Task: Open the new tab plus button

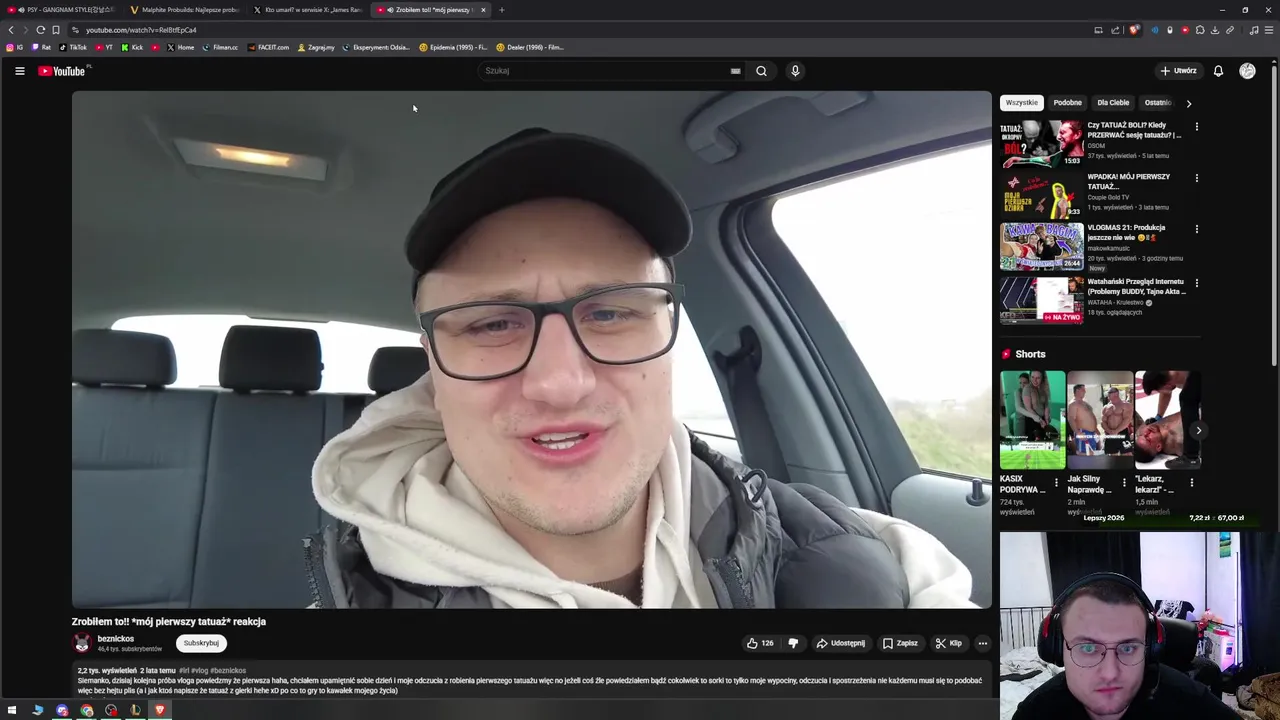Action: pyautogui.click(x=502, y=10)
